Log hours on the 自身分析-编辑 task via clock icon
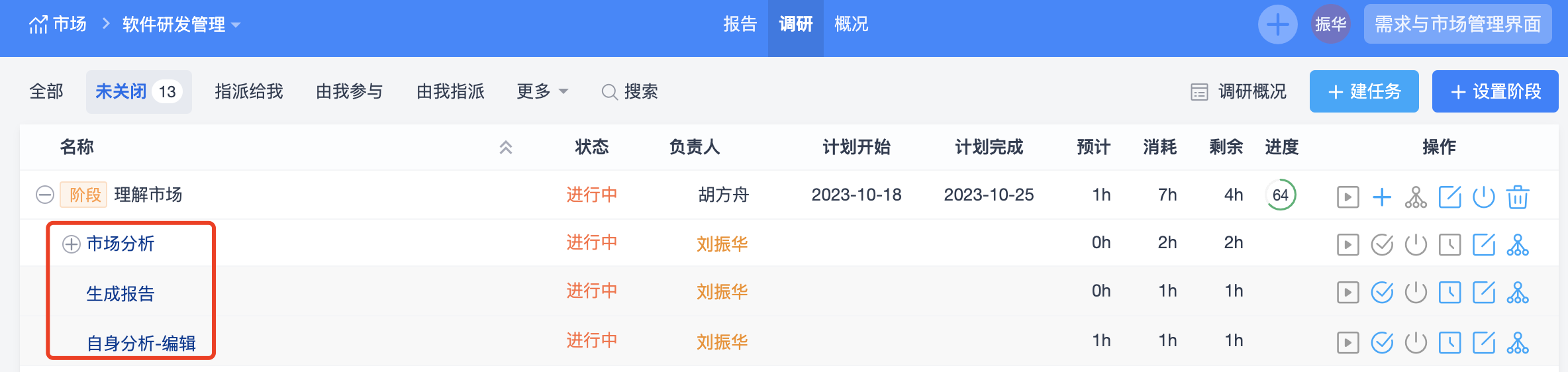Image resolution: width=1568 pixels, height=372 pixels. tap(1449, 342)
